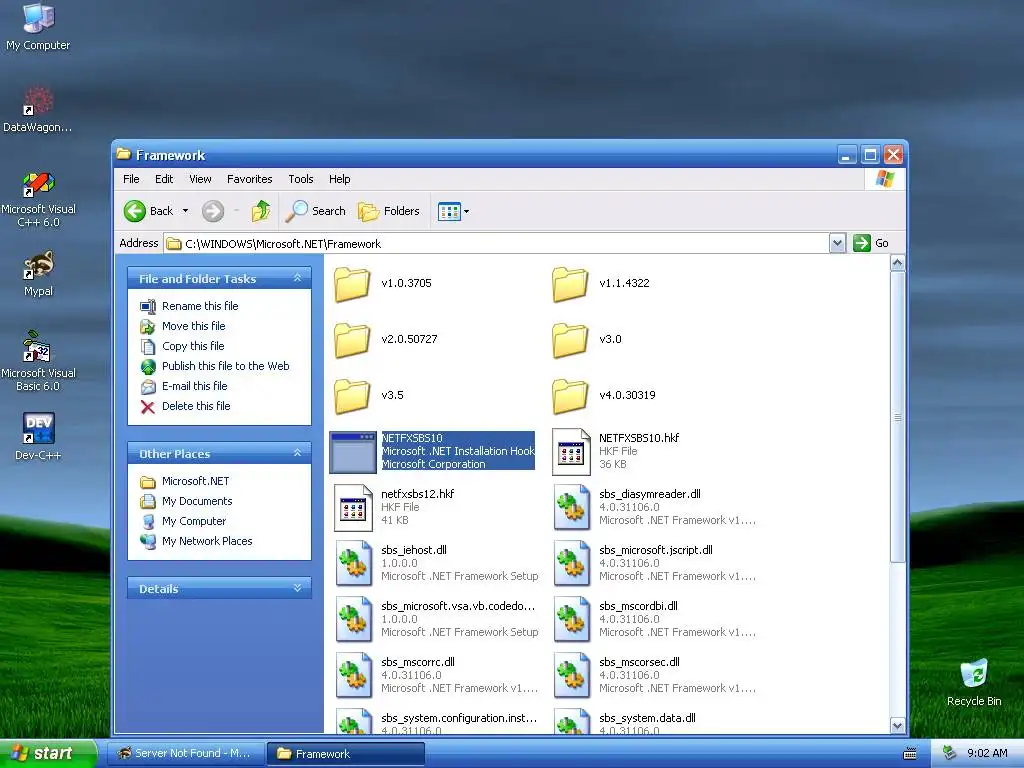Screen dimensions: 1024x768
Task: Open the Tools menu
Action: [301, 179]
